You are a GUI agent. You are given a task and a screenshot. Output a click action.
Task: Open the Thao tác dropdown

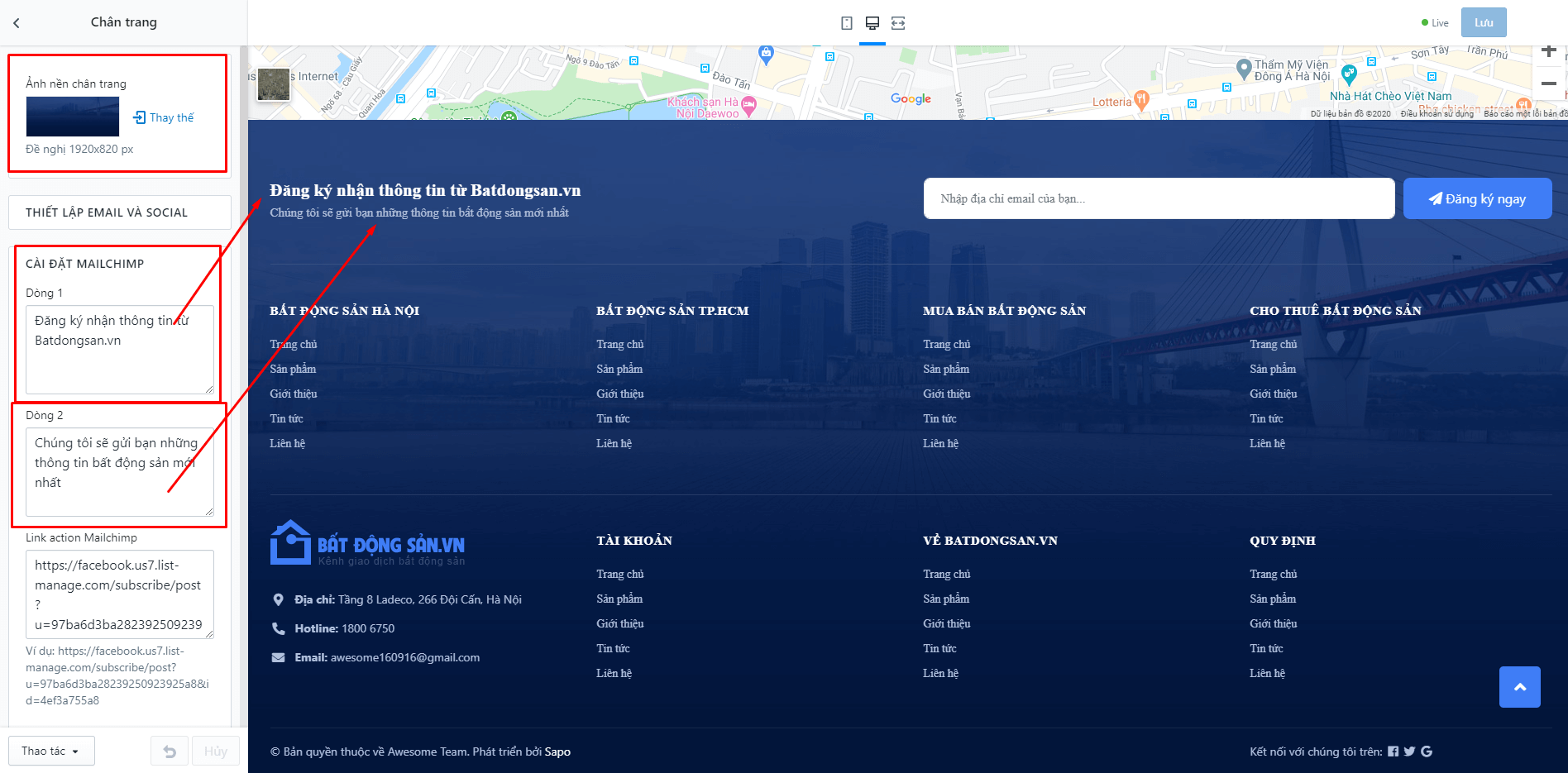click(x=51, y=751)
